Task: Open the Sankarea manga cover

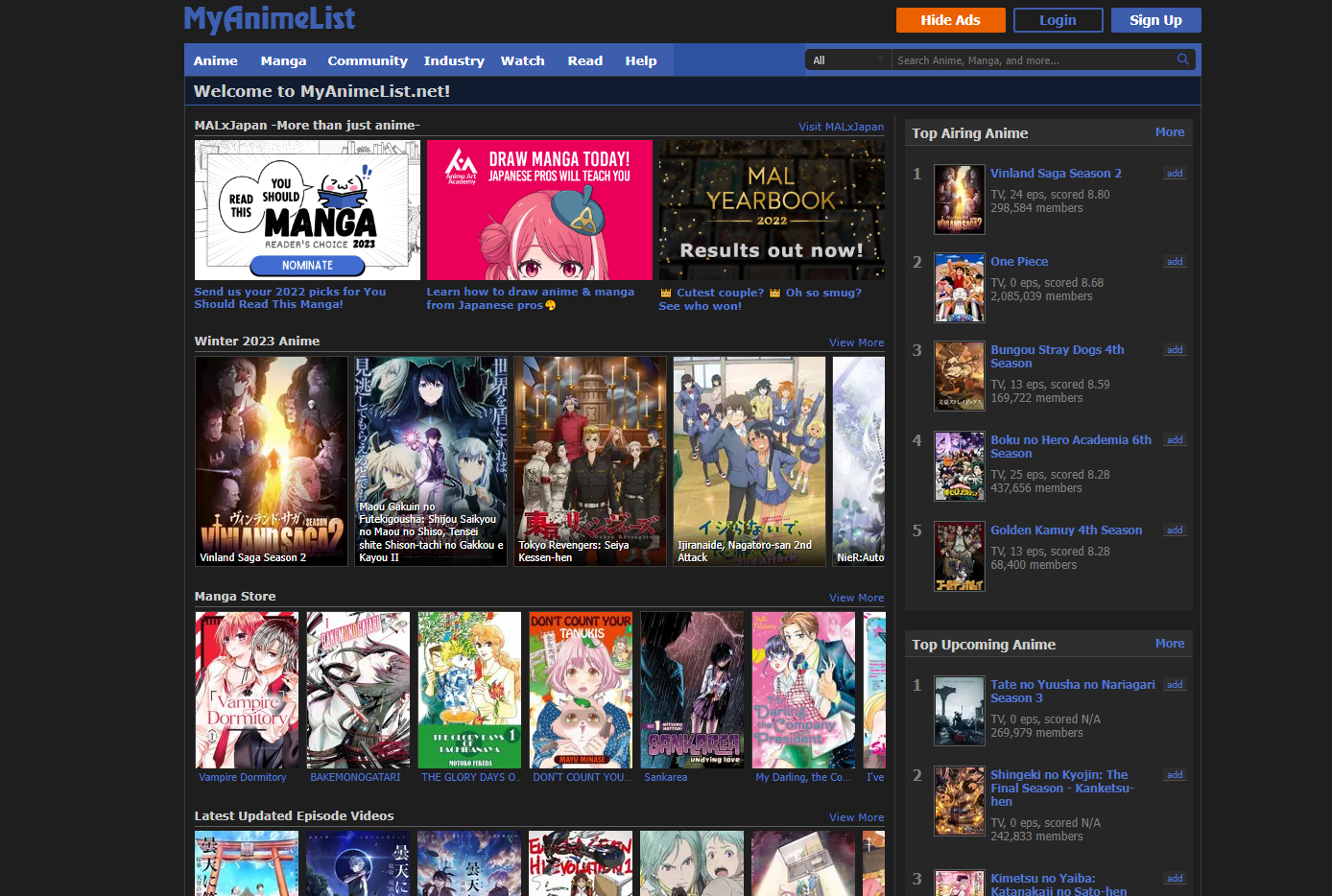Action: click(692, 690)
